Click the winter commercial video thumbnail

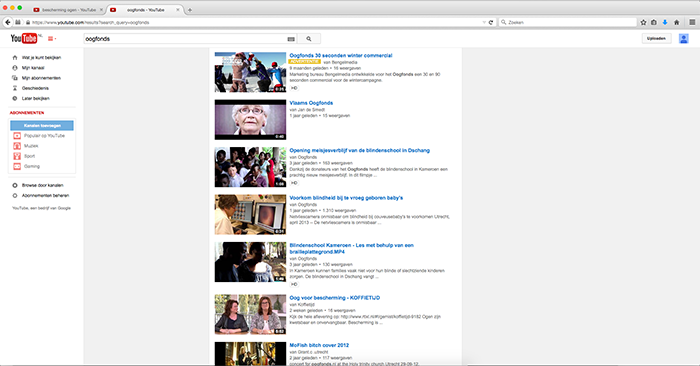[250, 72]
